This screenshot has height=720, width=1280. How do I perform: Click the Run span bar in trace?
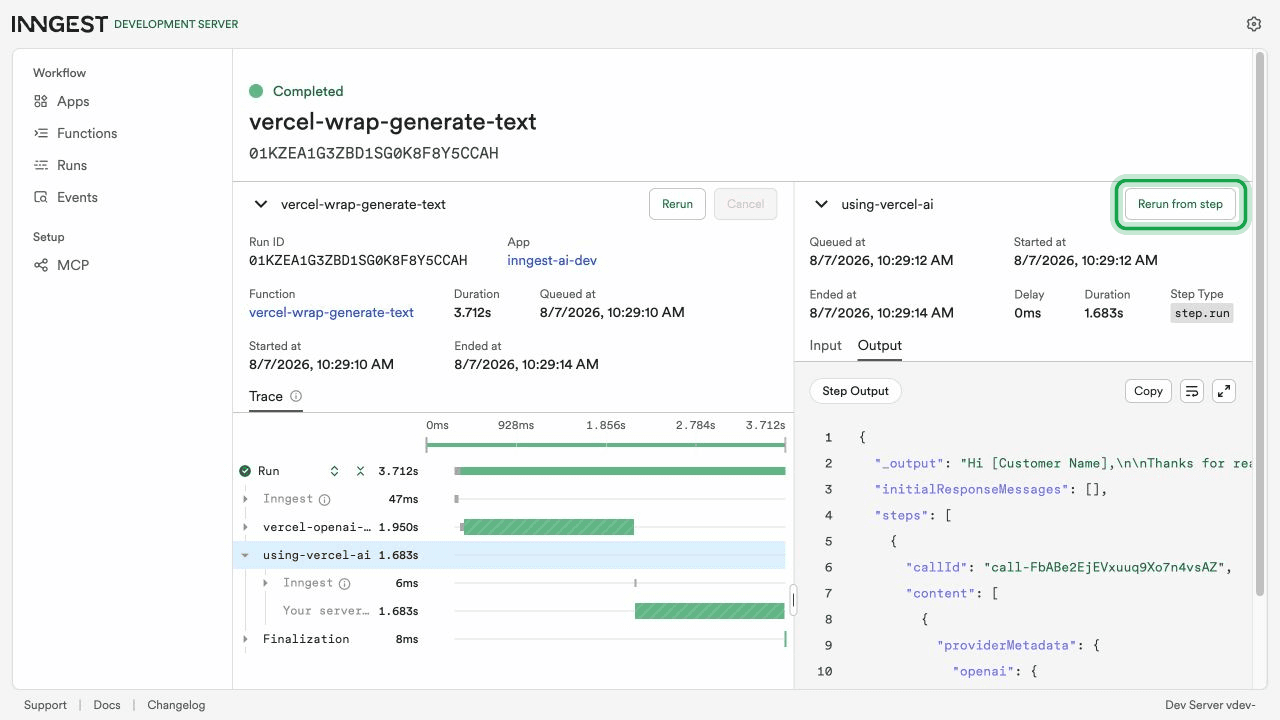pos(621,471)
